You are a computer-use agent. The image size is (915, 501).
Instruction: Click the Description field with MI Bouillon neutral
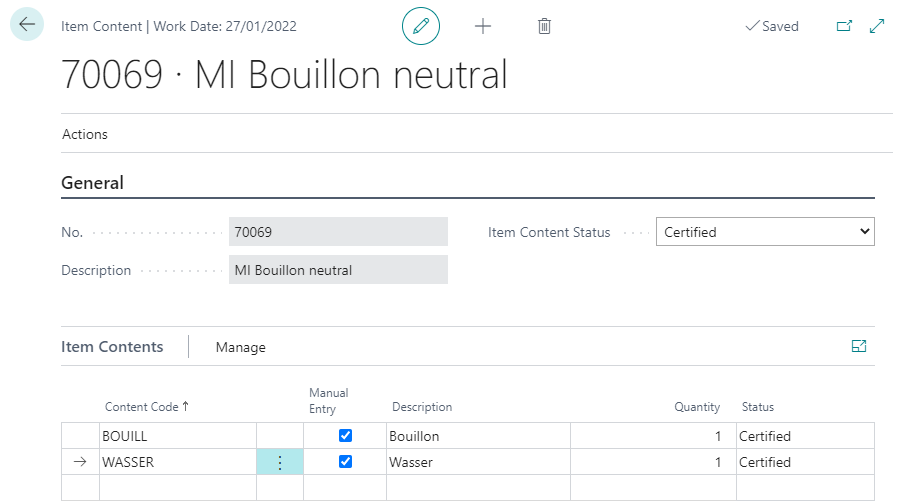(x=338, y=270)
